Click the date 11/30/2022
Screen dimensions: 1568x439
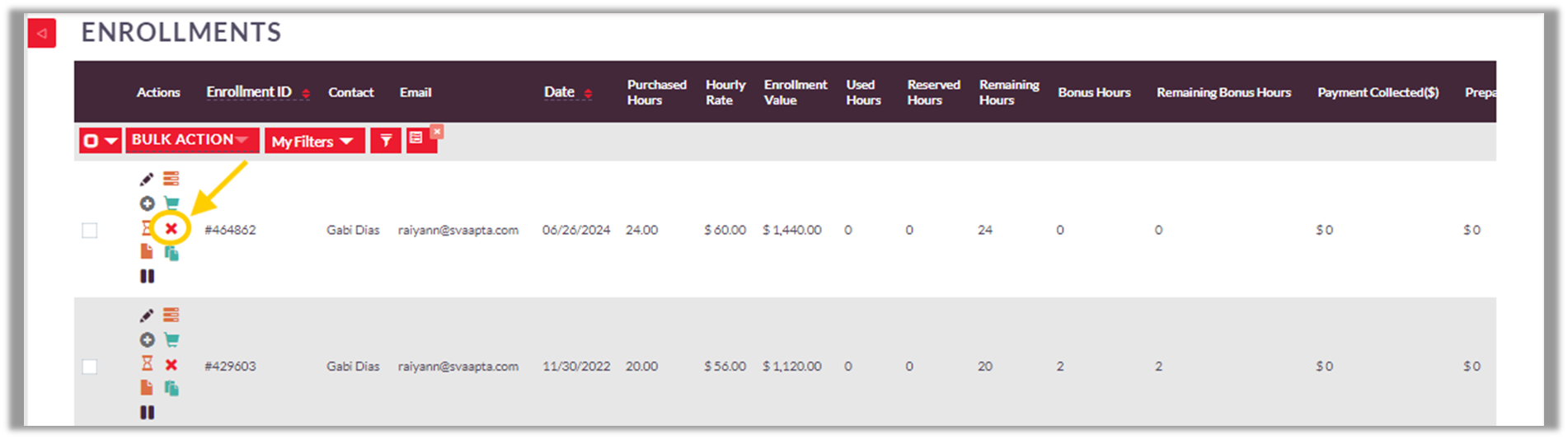click(576, 366)
